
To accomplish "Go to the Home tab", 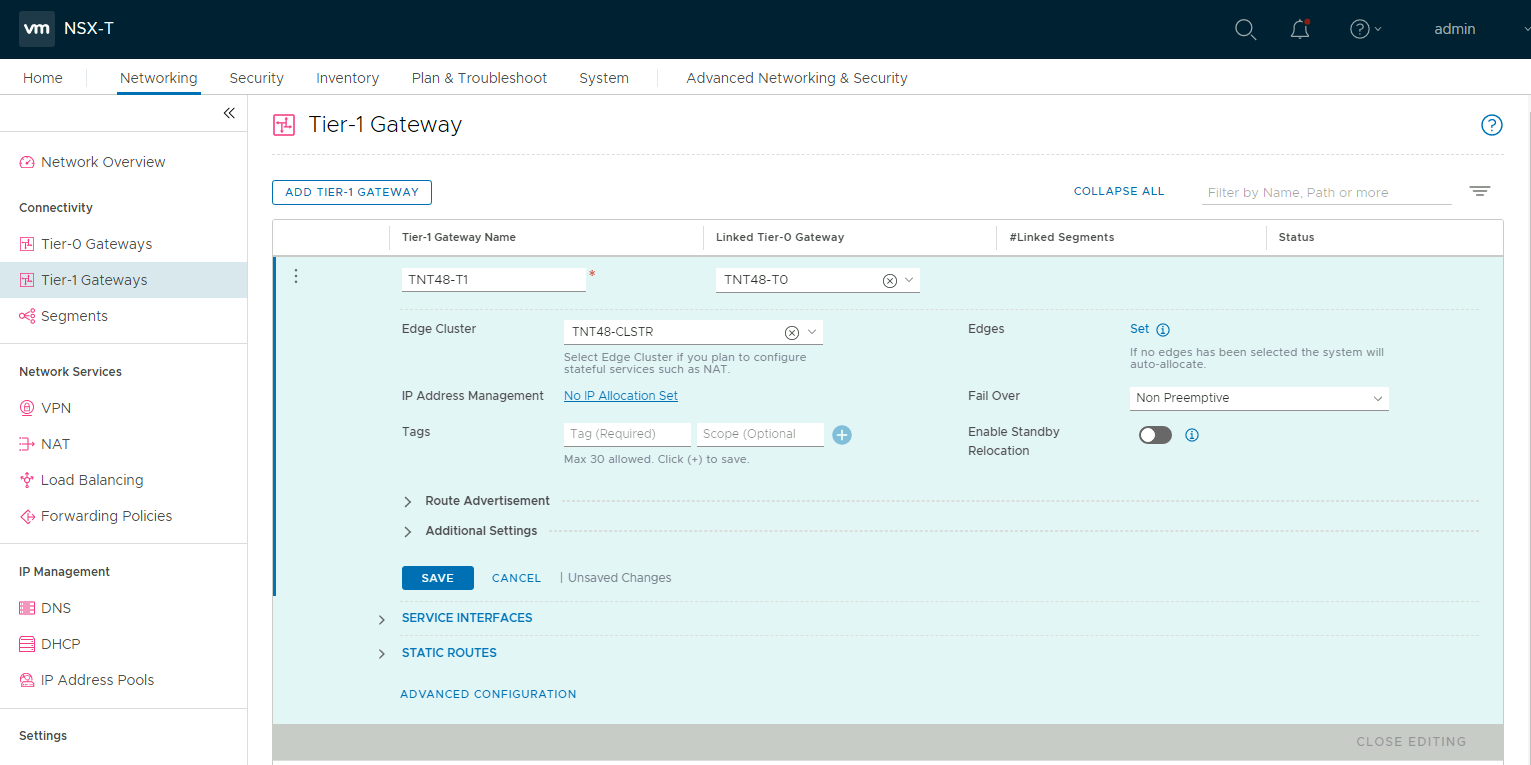I will [43, 78].
